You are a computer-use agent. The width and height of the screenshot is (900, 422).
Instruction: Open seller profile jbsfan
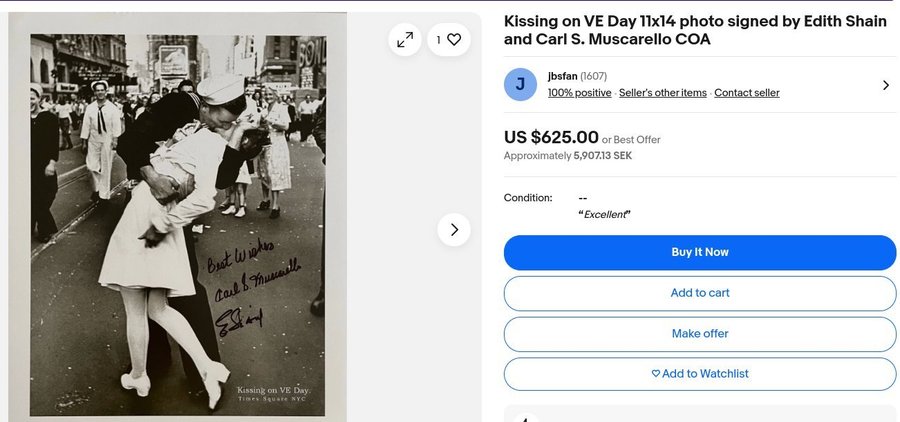562,77
